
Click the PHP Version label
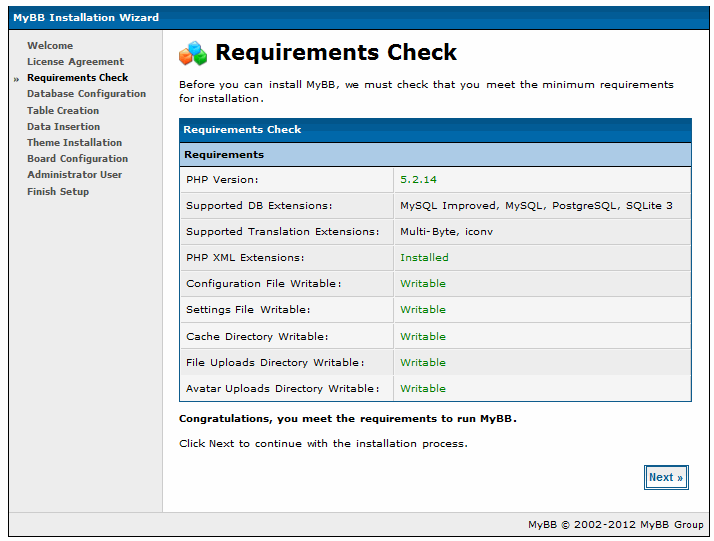[222, 180]
